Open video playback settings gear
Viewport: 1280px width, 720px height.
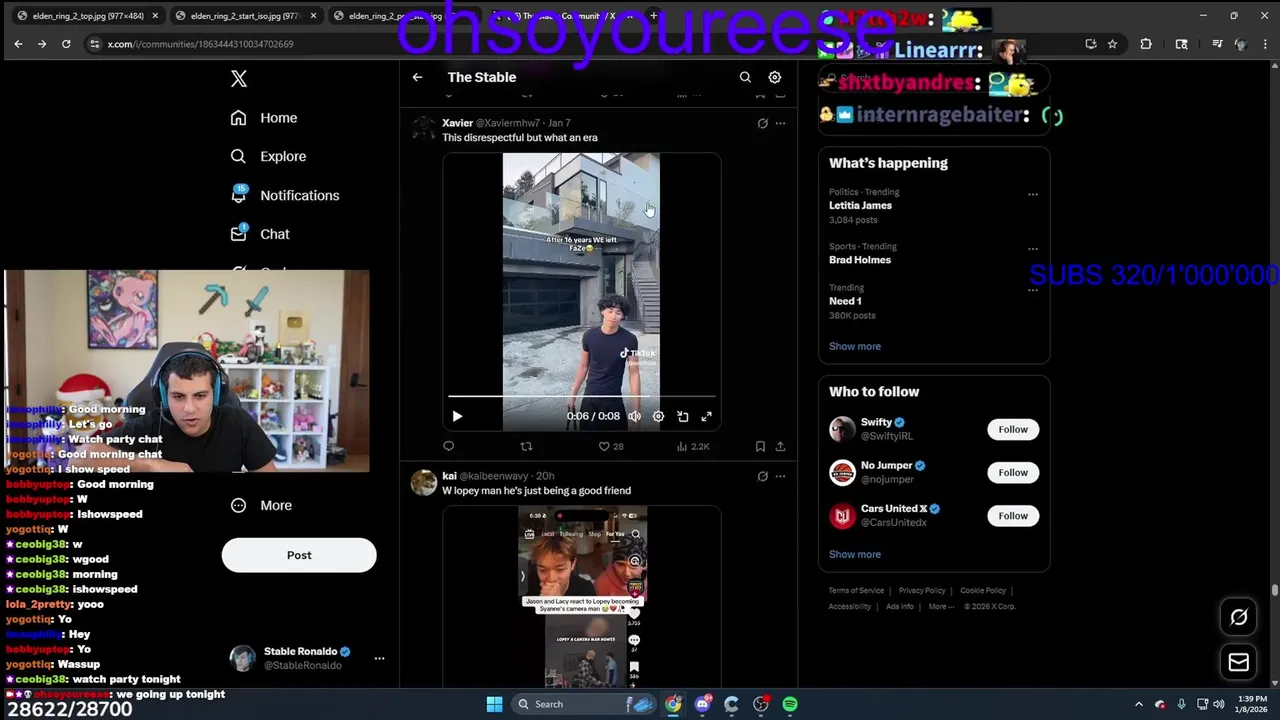[x=658, y=416]
